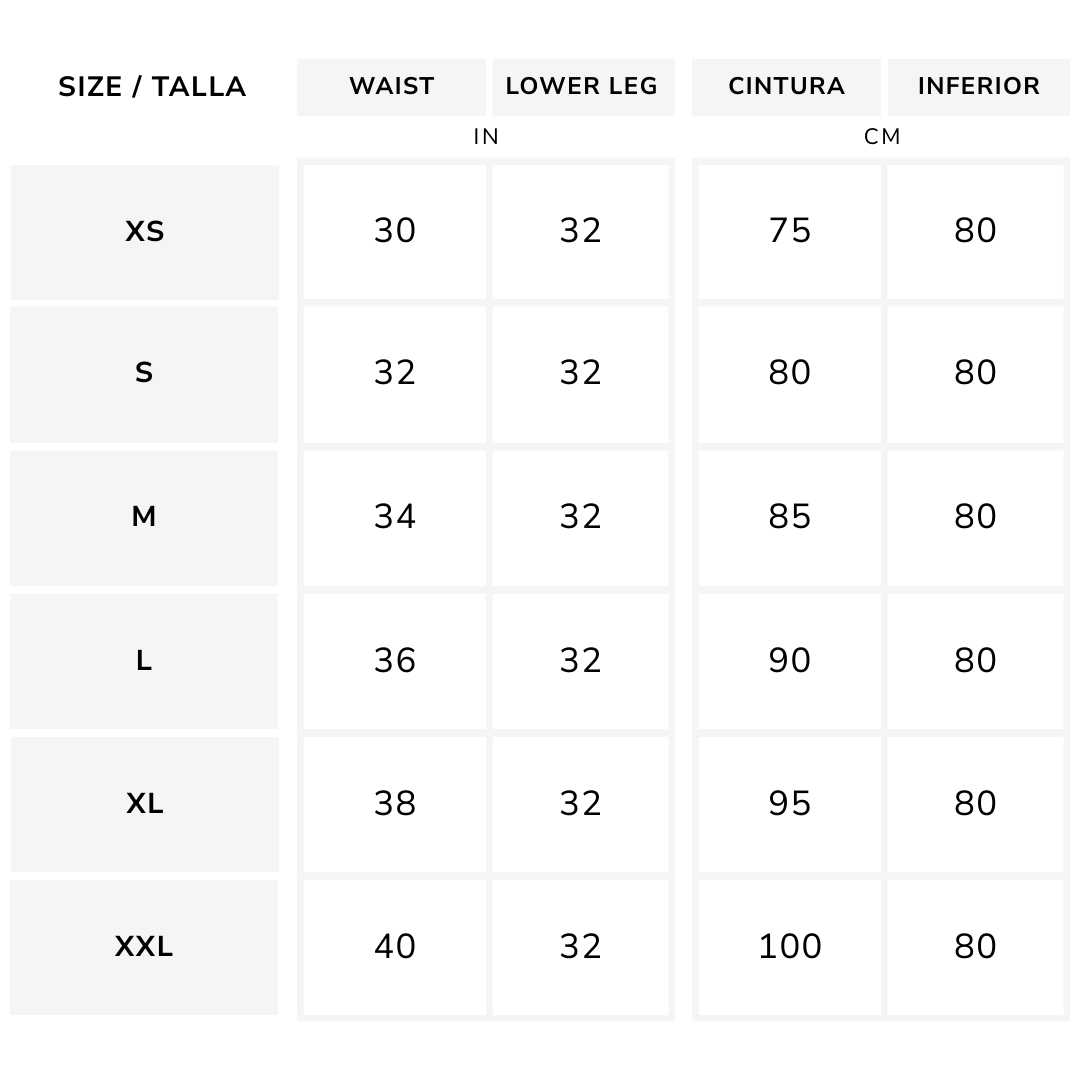Click the L cintura value 90

[x=789, y=661]
